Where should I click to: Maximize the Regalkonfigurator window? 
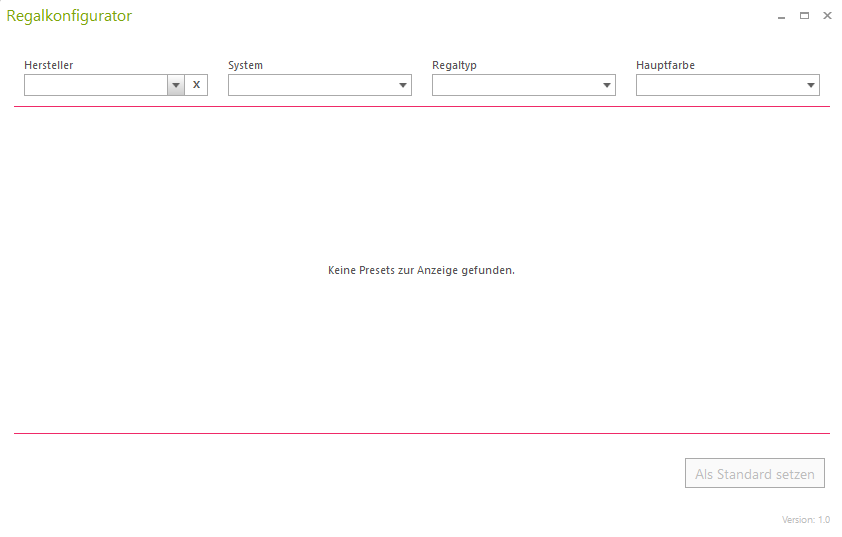point(804,16)
